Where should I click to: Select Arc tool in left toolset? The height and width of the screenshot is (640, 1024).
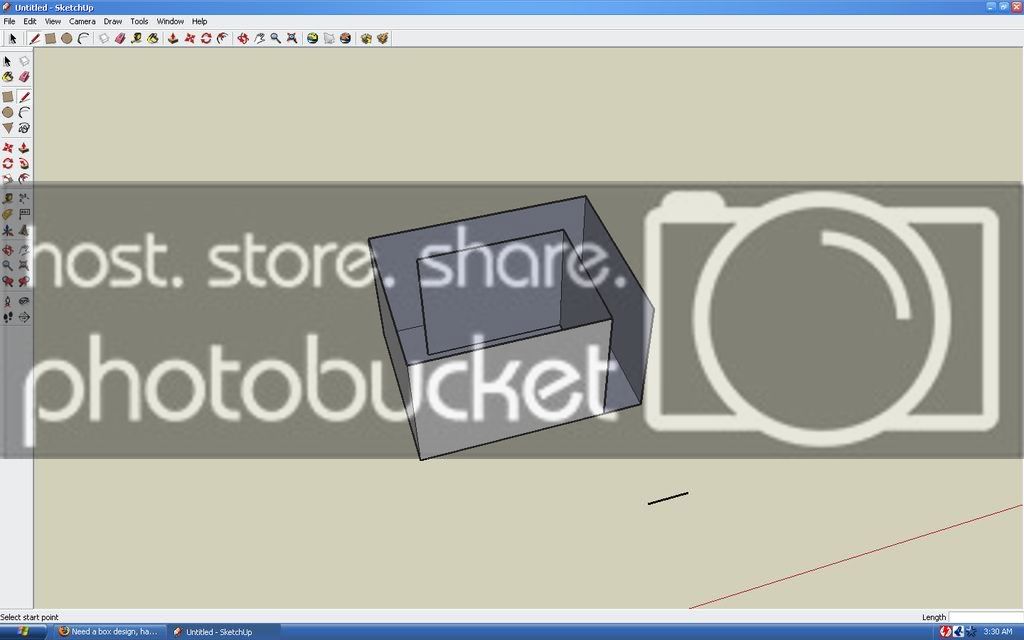(x=24, y=112)
